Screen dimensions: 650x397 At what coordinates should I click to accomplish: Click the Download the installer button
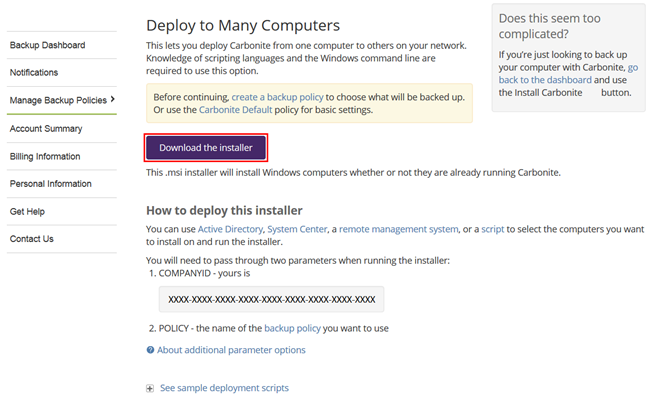tap(206, 148)
